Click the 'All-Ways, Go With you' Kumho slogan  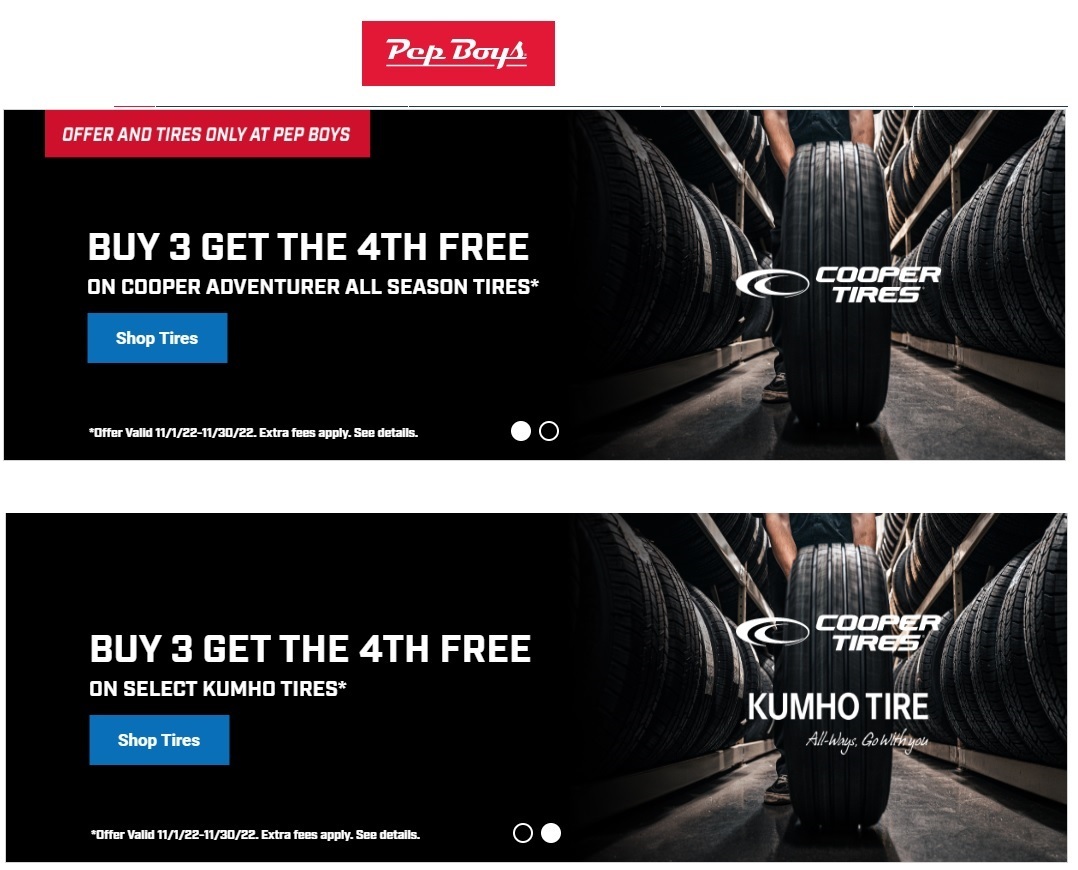[x=867, y=741]
